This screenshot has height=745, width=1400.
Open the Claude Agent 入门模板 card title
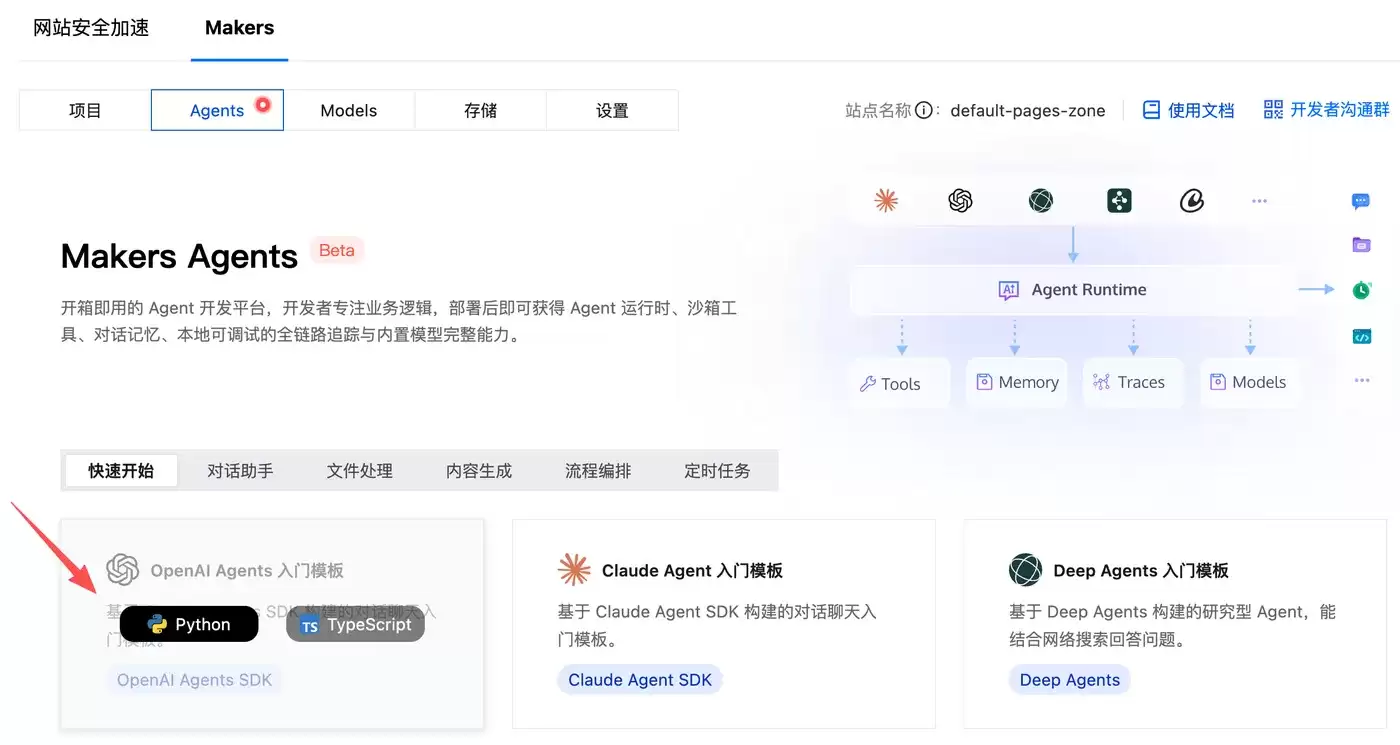pos(692,571)
